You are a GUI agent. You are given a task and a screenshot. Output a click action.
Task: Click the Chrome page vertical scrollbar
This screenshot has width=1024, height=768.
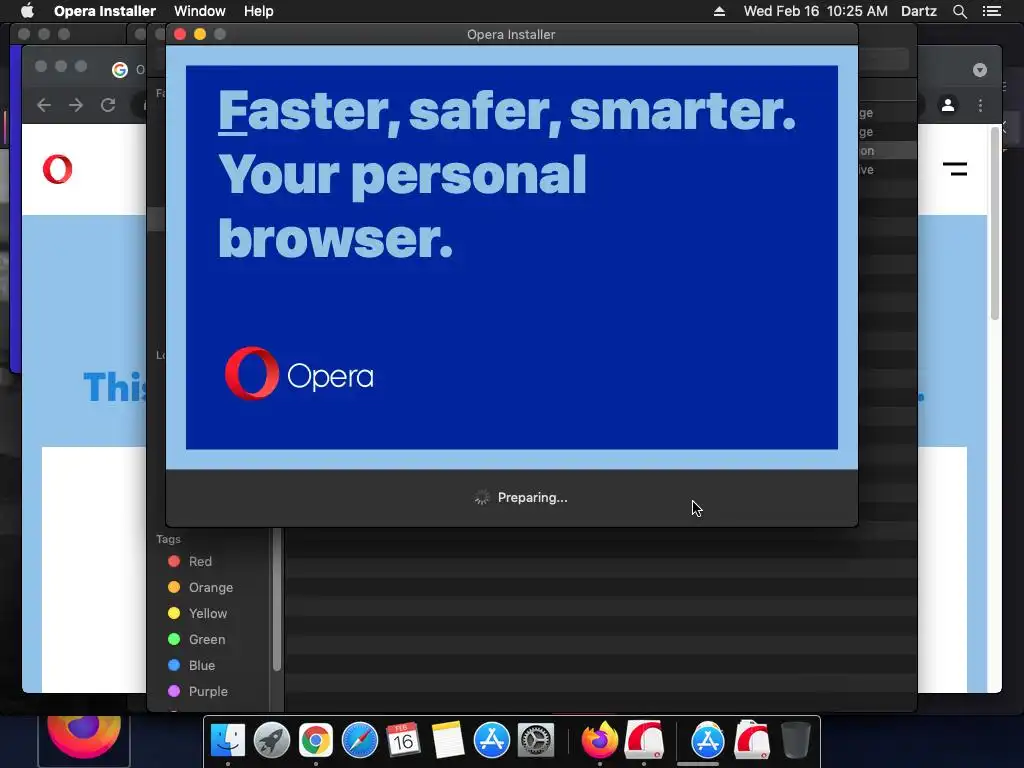point(995,223)
